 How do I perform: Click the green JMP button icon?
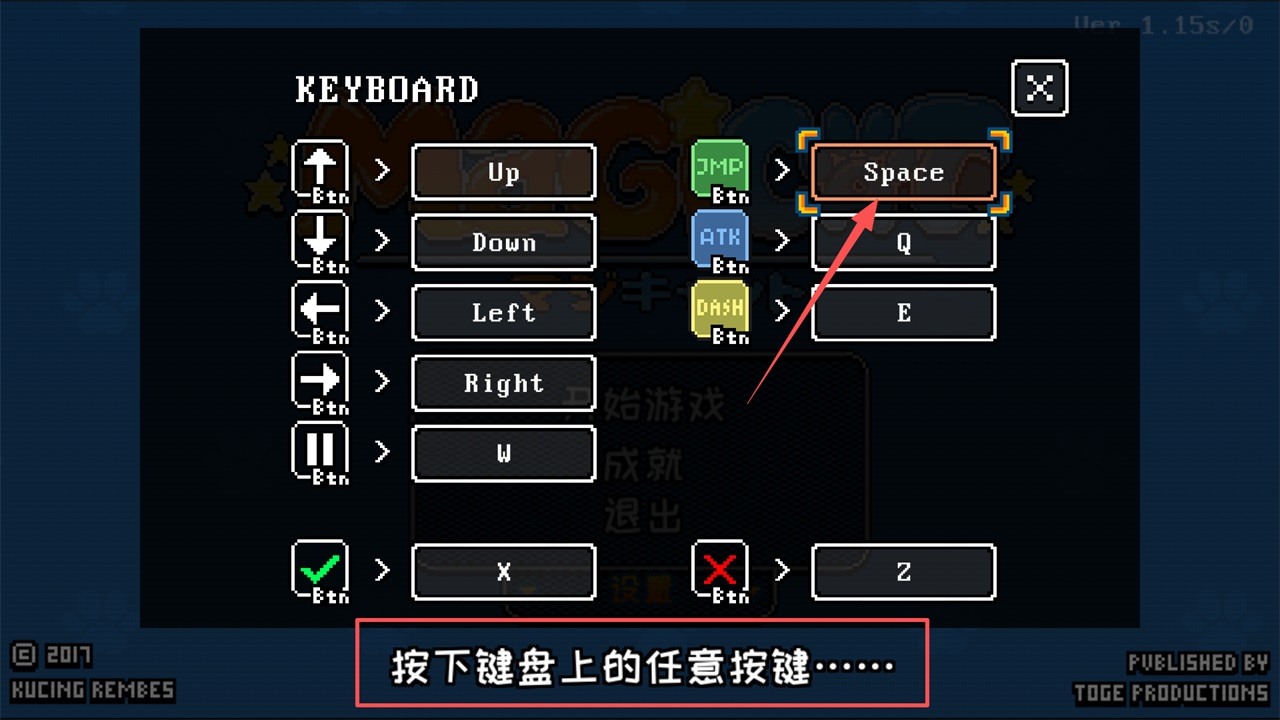720,171
